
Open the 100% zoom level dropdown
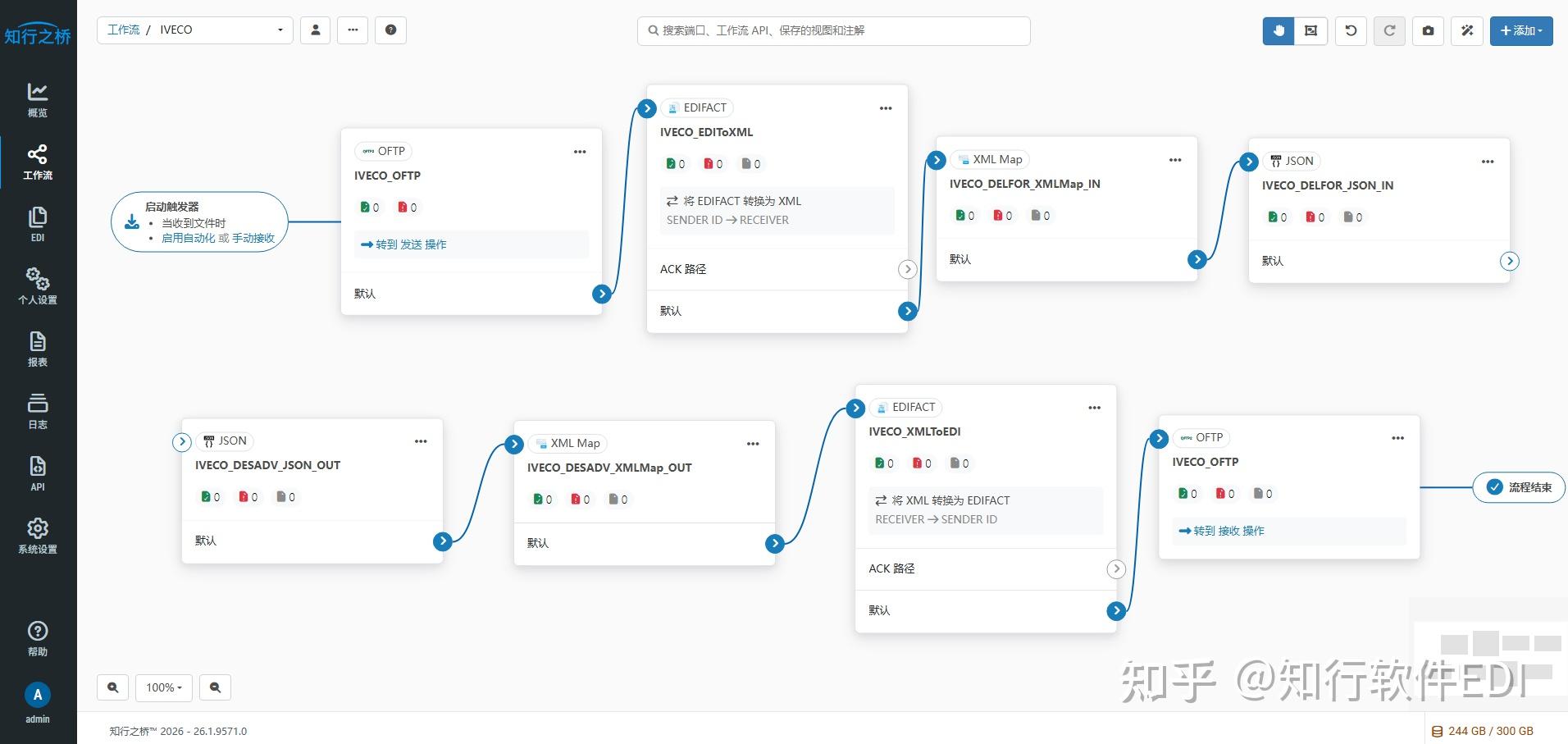(x=164, y=687)
